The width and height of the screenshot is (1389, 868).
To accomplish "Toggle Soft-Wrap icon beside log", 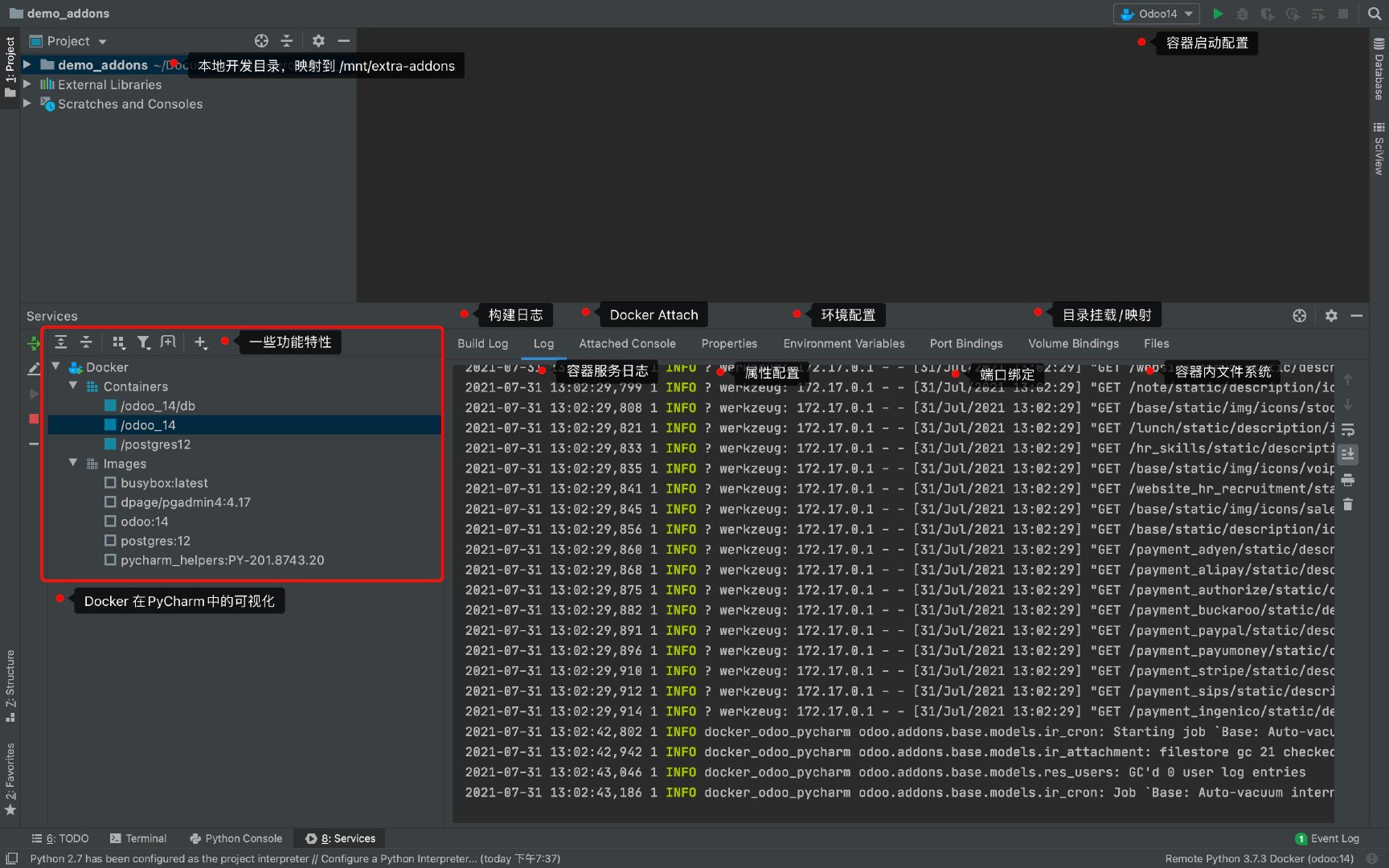I will click(1348, 429).
